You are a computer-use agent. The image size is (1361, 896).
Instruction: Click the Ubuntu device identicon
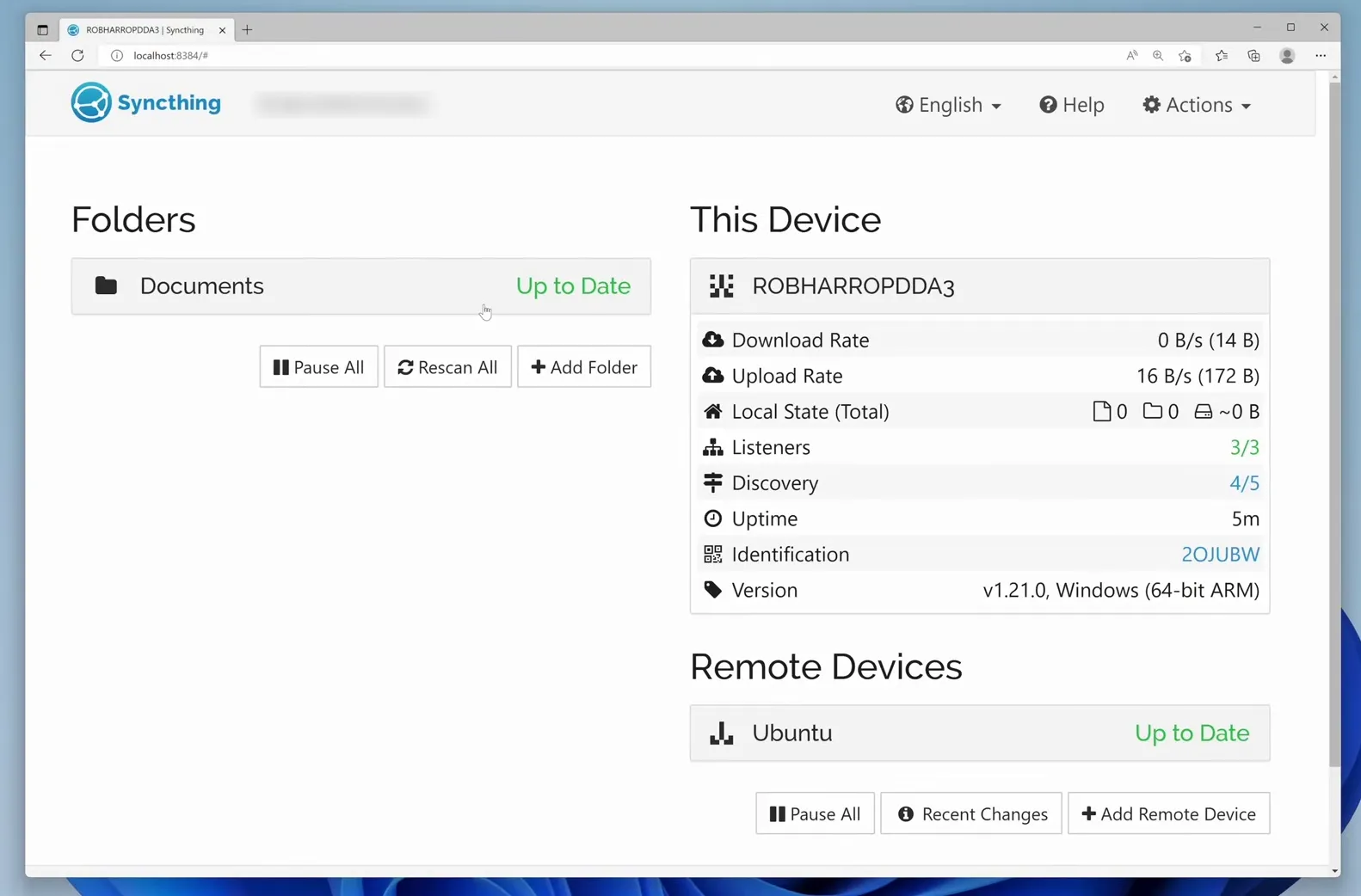(x=721, y=733)
